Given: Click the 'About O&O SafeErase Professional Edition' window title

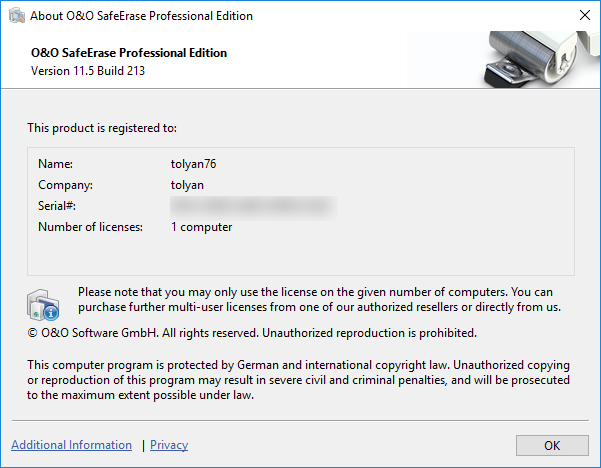Looking at the screenshot, I should tap(141, 16).
